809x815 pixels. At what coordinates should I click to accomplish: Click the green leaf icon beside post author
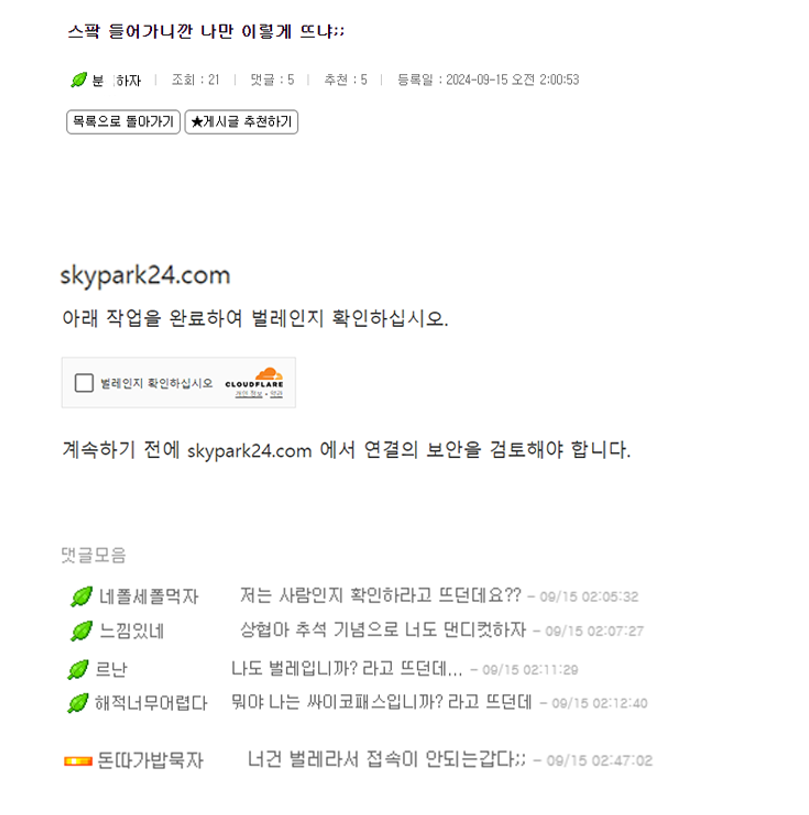[79, 80]
